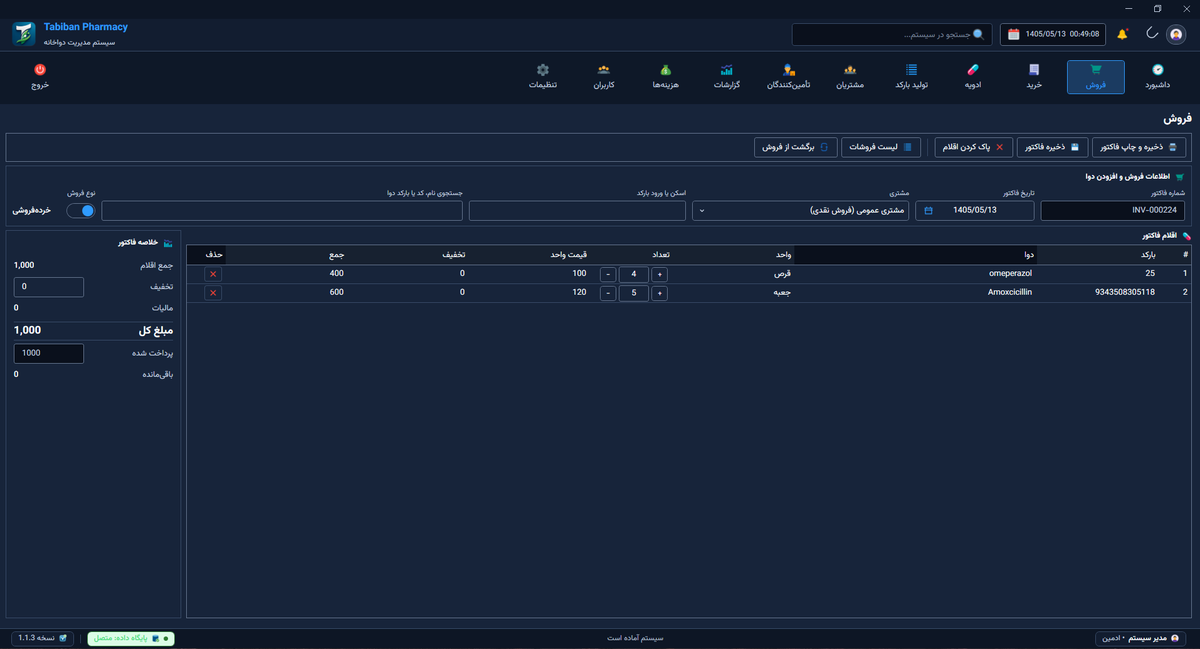The height and width of the screenshot is (649, 1200).
Task: Open notifications bell
Action: [1122, 34]
